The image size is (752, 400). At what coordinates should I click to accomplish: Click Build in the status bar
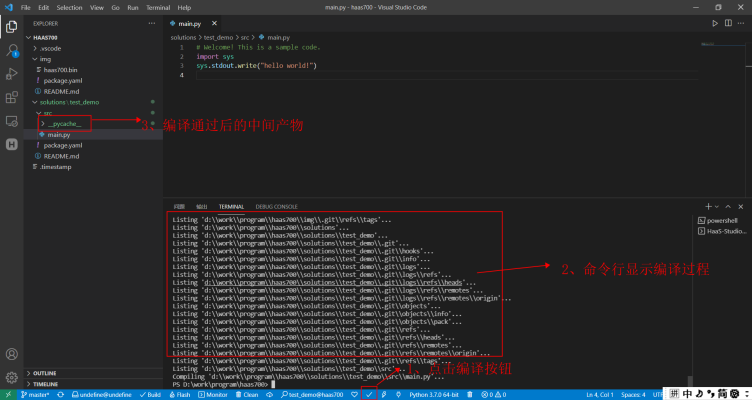[x=151, y=395]
